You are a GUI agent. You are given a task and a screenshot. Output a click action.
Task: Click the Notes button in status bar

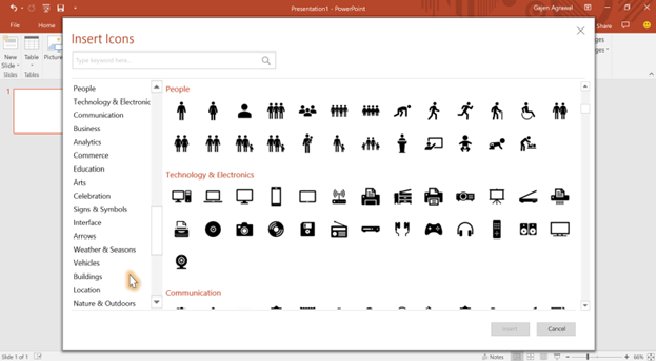493,357
